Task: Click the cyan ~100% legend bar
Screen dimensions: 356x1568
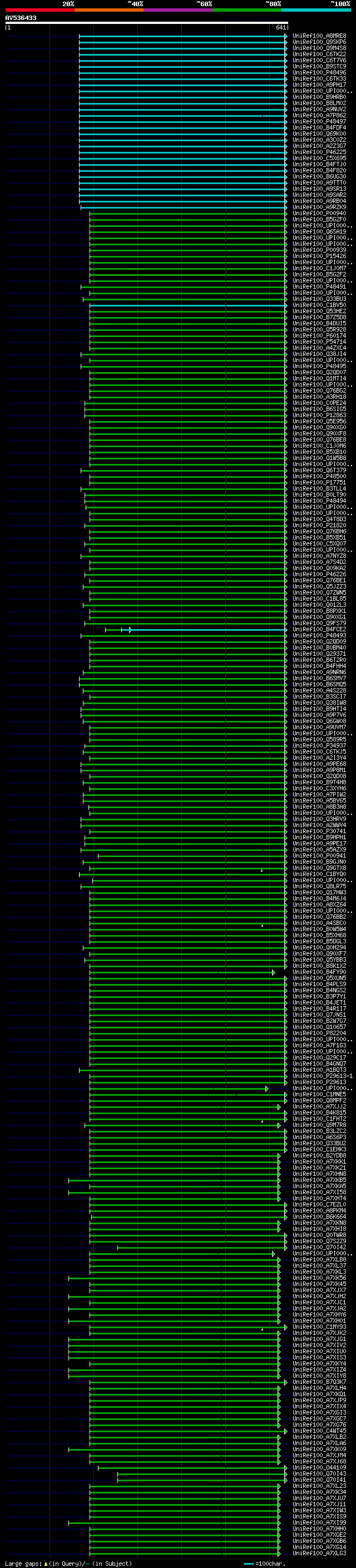Action: pos(317,10)
